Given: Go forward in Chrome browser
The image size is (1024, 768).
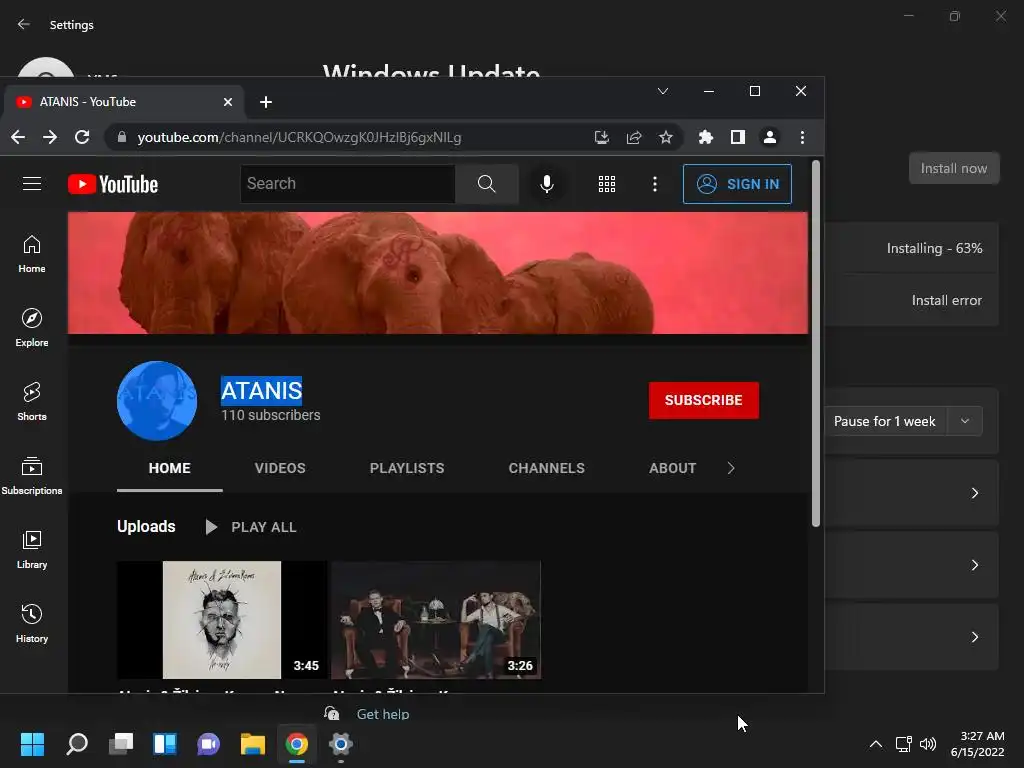Looking at the screenshot, I should 50,137.
